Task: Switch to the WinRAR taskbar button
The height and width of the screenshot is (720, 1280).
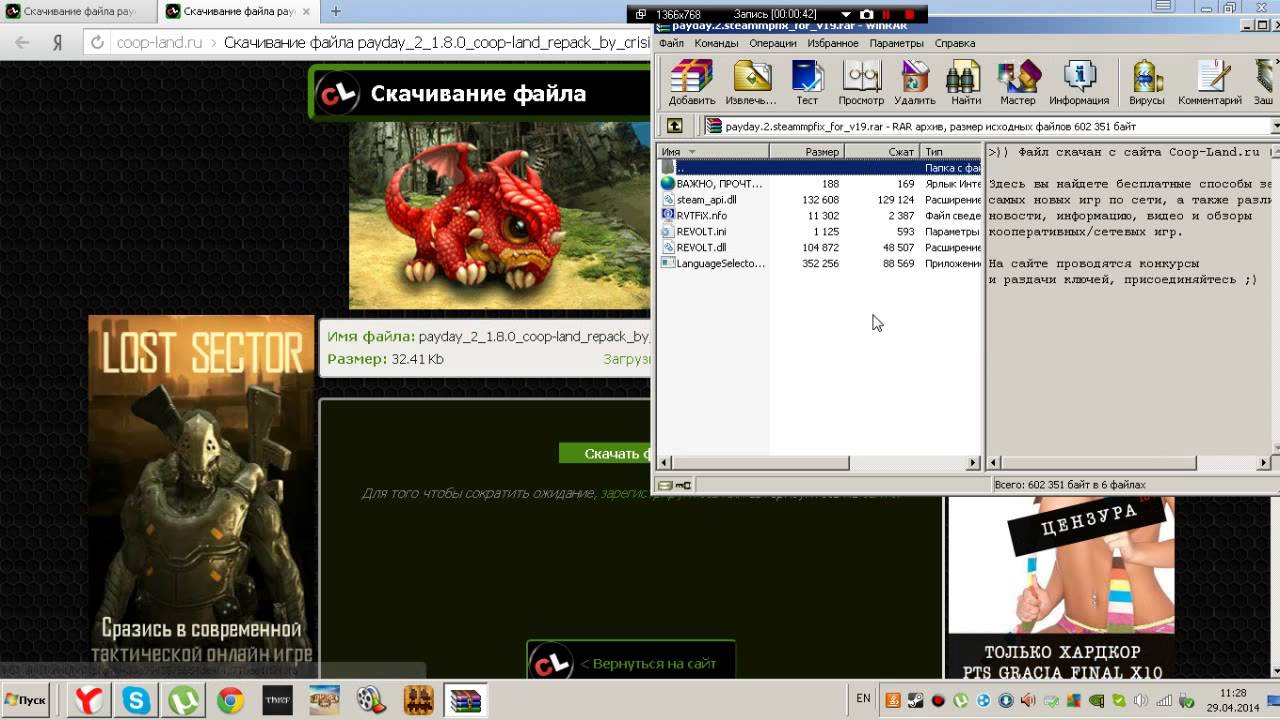Action: 465,700
